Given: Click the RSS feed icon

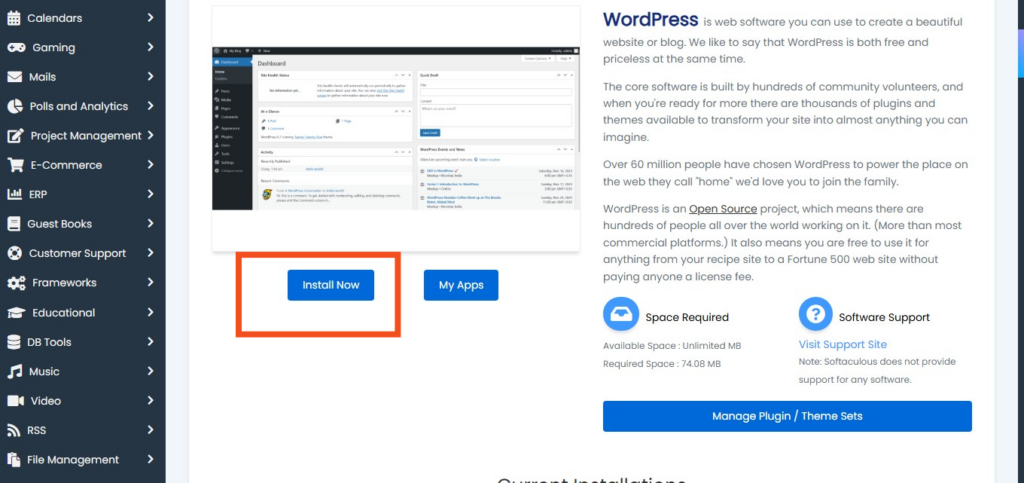Looking at the screenshot, I should click(x=14, y=431).
